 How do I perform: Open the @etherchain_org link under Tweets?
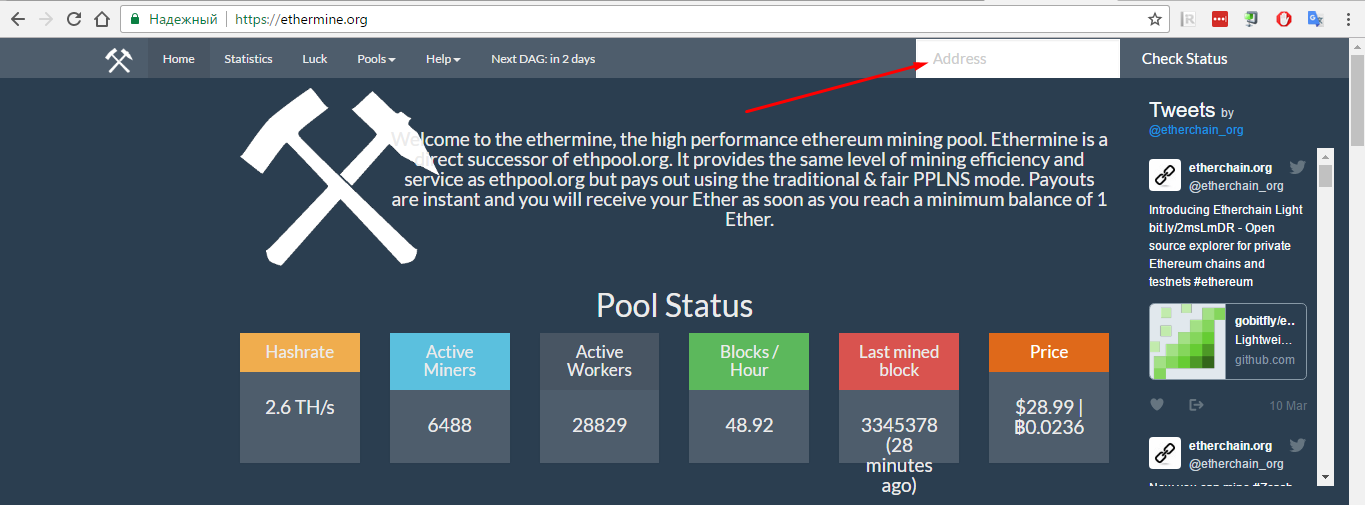[x=1196, y=130]
